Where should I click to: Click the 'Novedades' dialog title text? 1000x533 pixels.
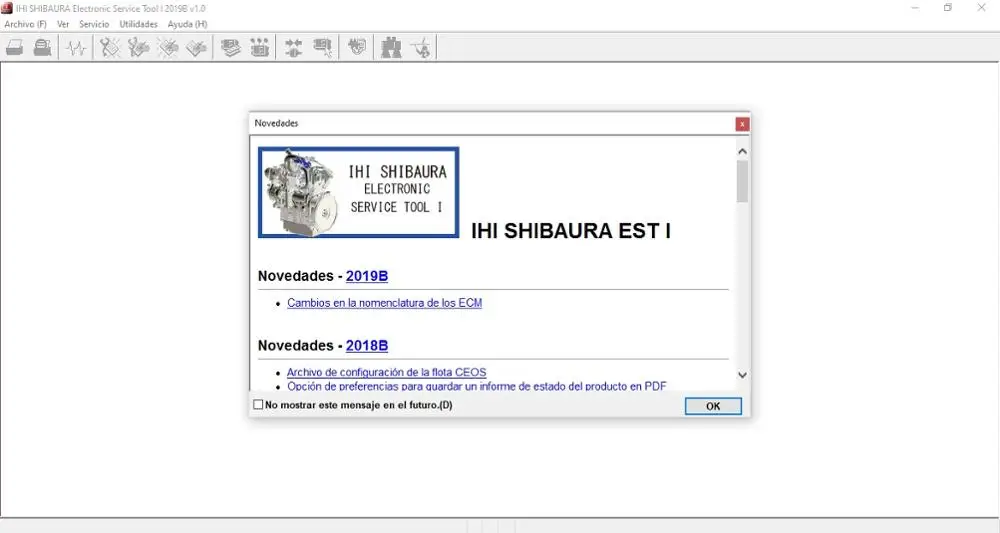(276, 123)
